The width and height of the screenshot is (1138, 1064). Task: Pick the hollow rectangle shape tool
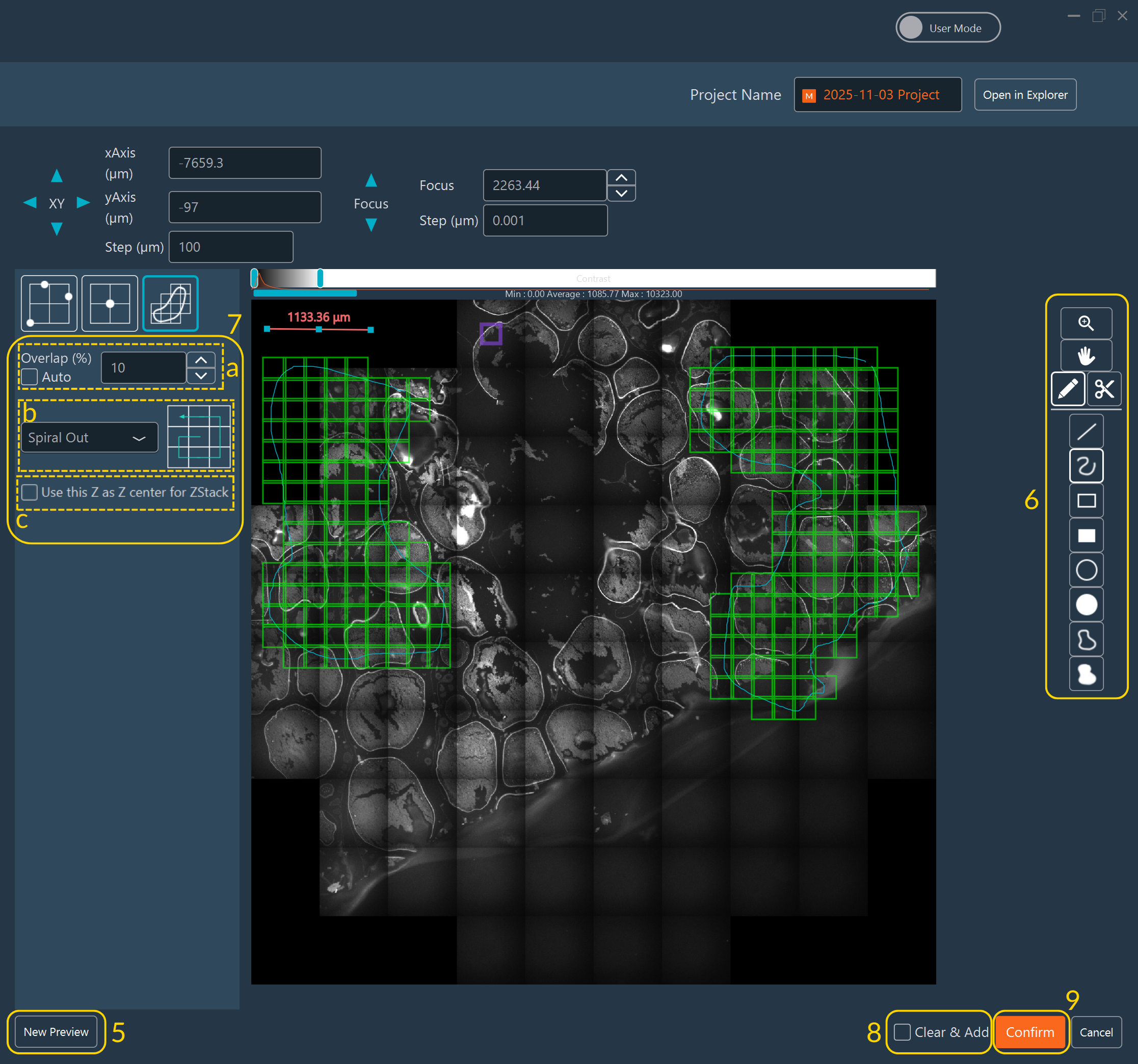pyautogui.click(x=1086, y=501)
